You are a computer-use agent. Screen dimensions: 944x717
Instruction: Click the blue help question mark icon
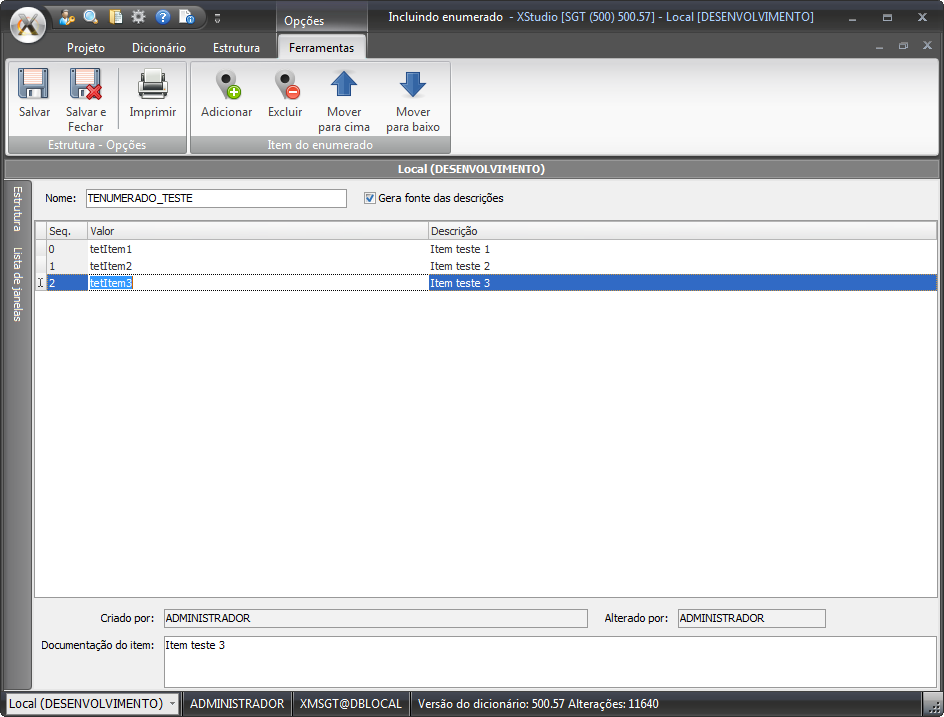(x=163, y=17)
